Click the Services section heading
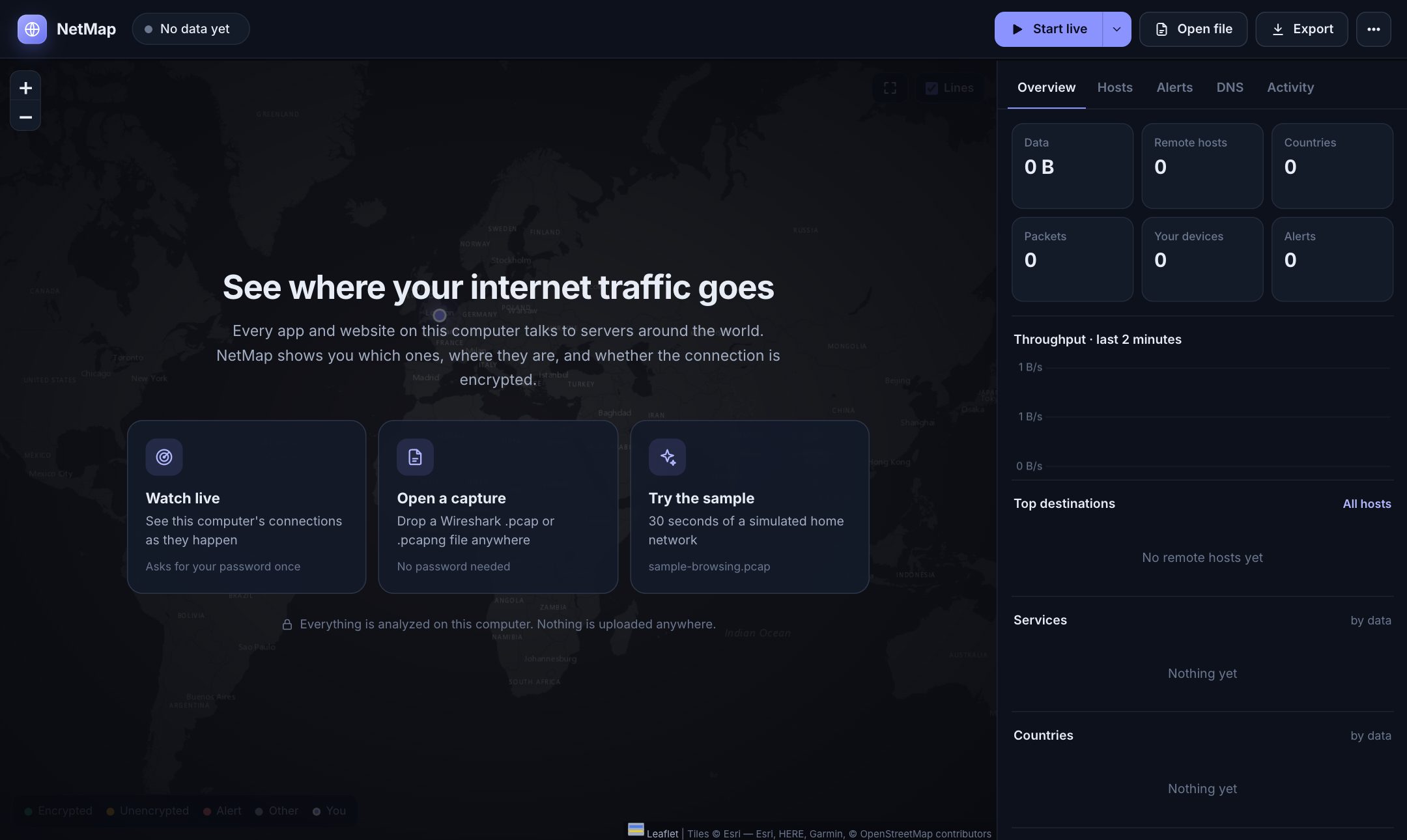The image size is (1407, 840). pos(1040,620)
